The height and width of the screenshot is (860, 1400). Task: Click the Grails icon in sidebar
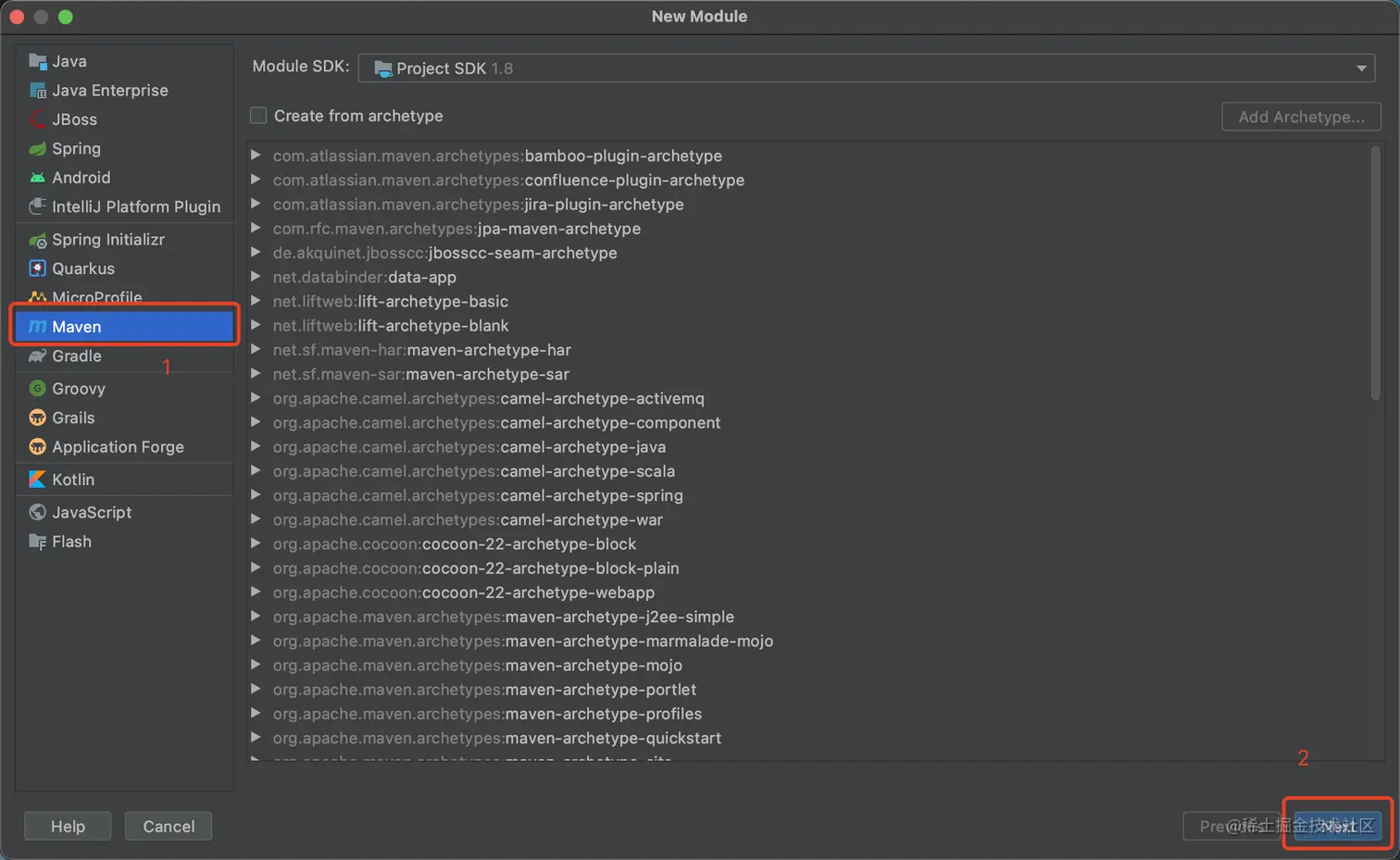[x=37, y=418]
